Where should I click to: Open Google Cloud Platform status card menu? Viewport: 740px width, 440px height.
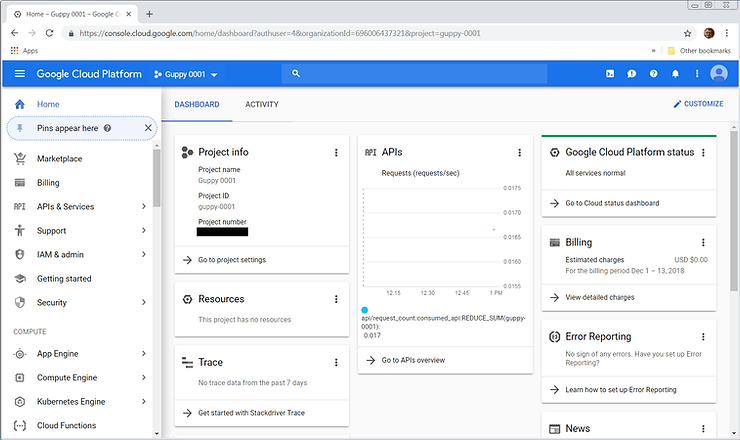point(703,152)
